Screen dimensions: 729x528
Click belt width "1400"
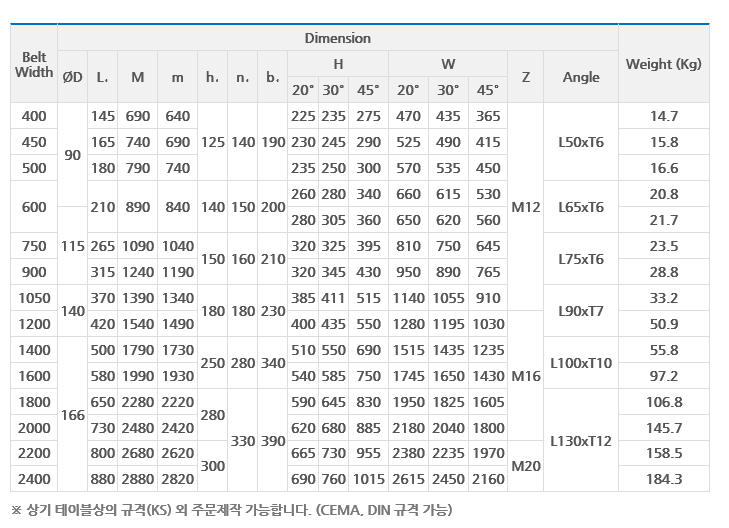point(34,350)
